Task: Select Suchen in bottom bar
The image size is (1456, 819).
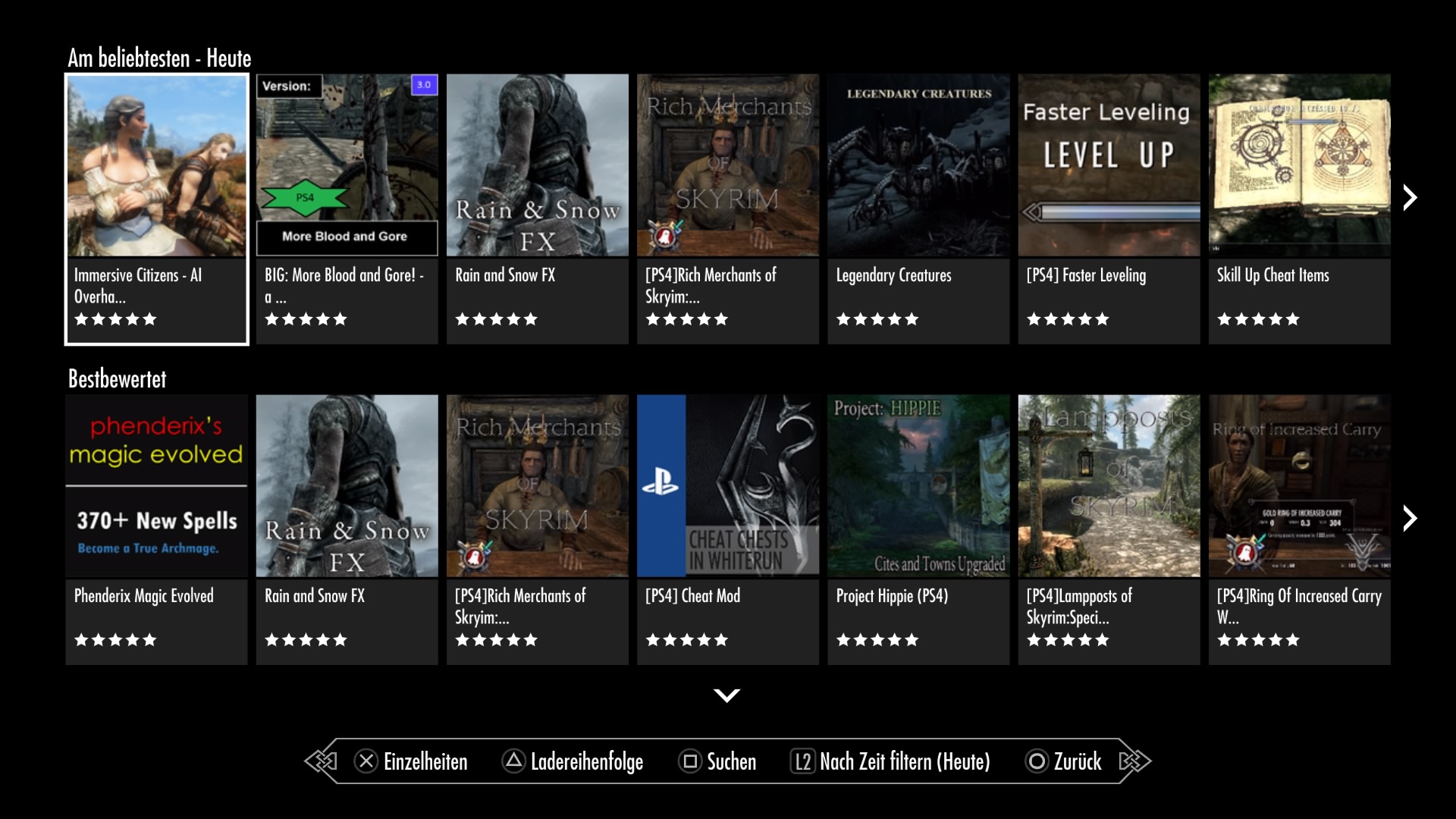Action: (x=731, y=761)
